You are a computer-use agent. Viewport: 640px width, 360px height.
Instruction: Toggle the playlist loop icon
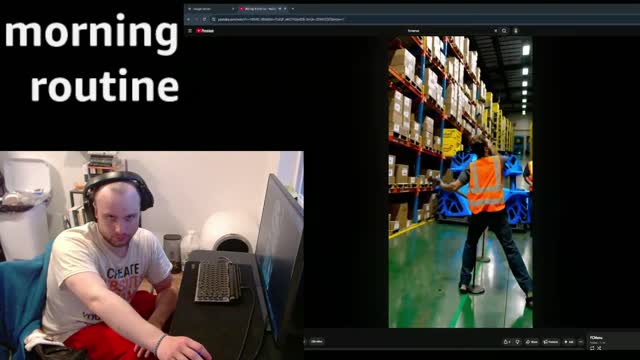[x=592, y=348]
